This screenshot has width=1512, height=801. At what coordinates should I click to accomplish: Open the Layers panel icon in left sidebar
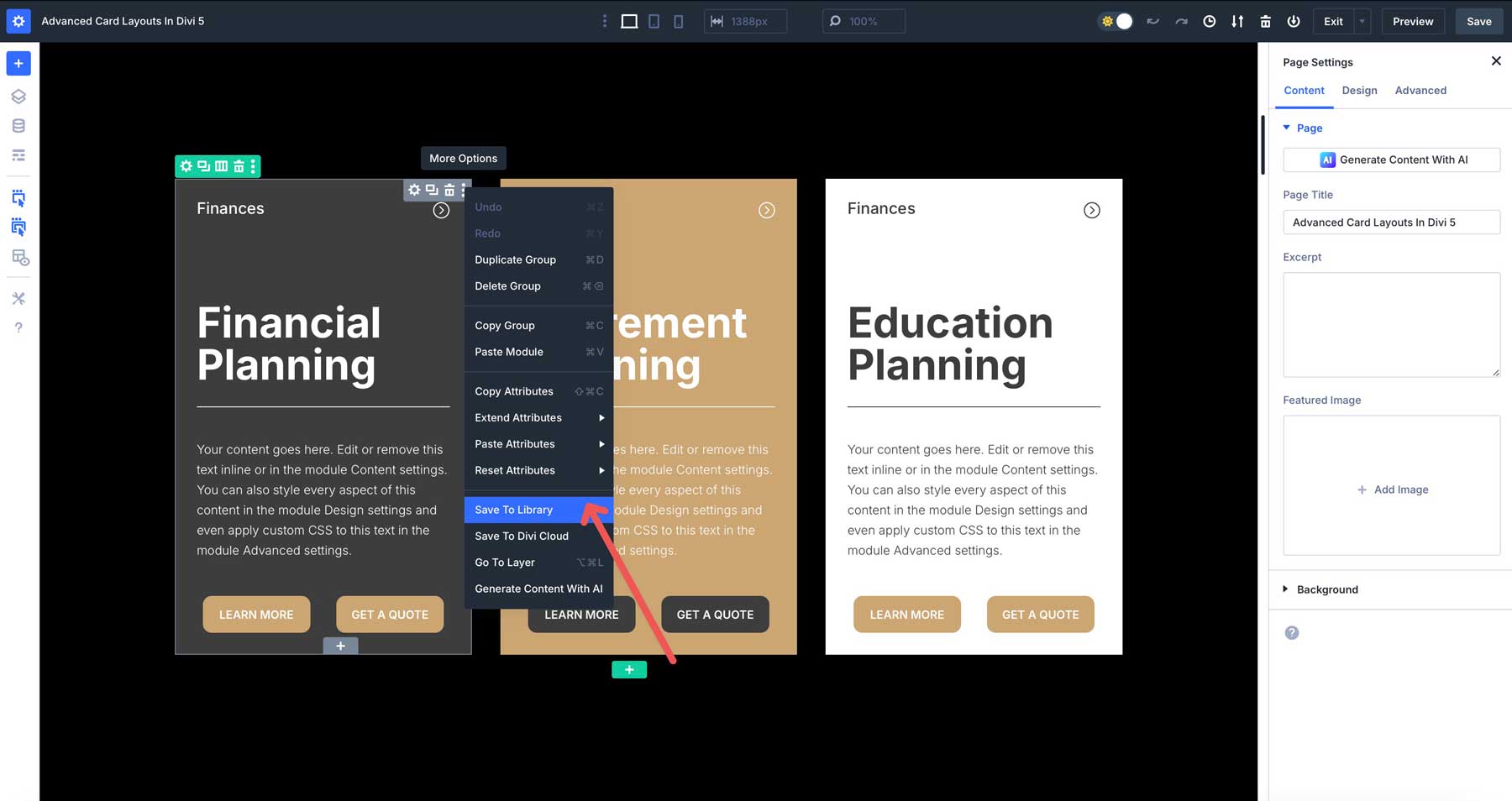tap(18, 96)
